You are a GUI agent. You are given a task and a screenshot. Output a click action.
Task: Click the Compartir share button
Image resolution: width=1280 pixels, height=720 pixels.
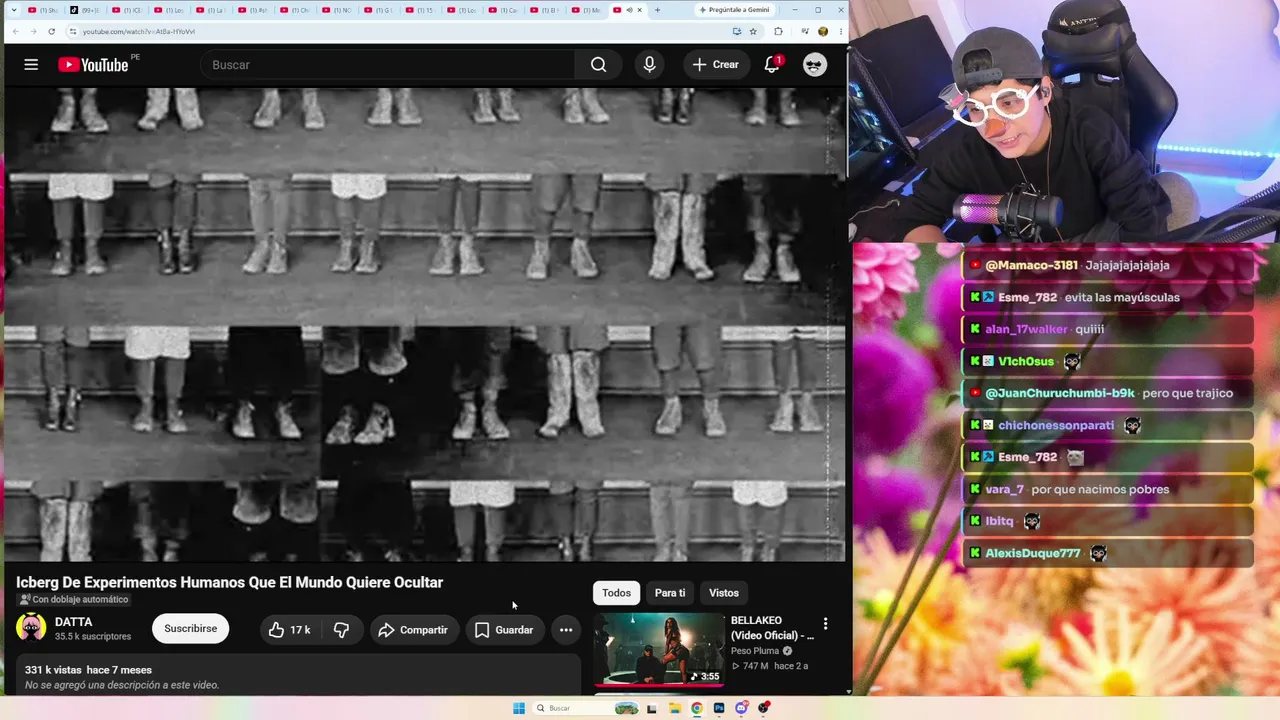click(x=413, y=630)
